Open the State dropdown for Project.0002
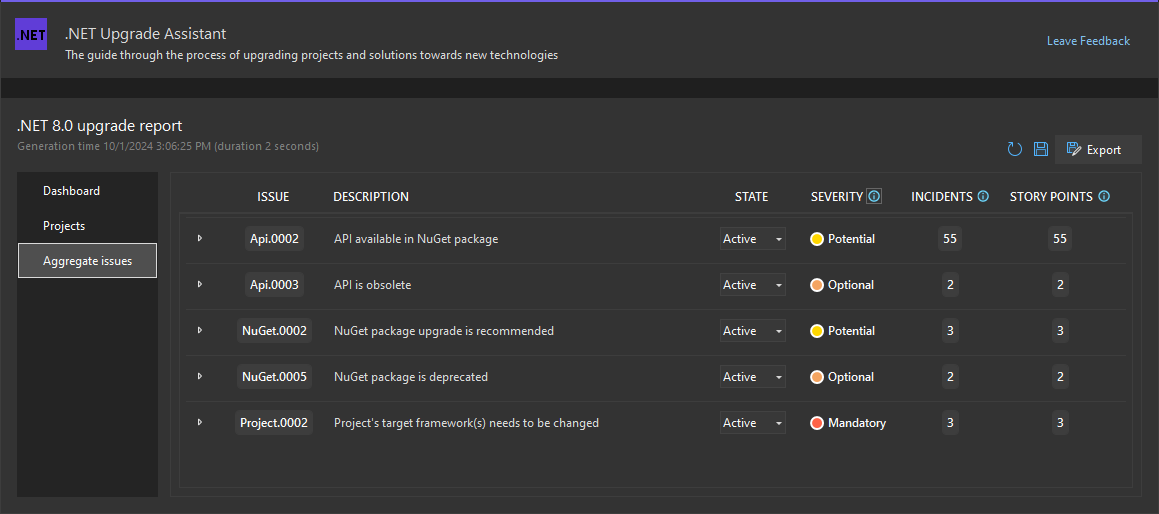 752,423
